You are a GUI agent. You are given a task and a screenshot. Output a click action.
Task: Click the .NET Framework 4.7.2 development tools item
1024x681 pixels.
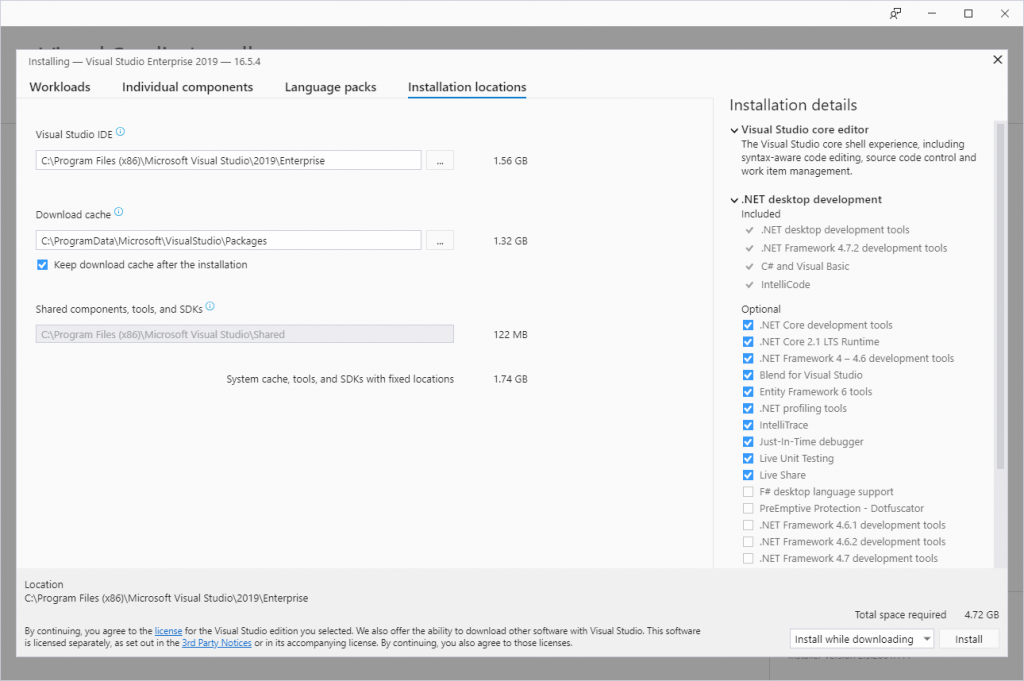(854, 248)
